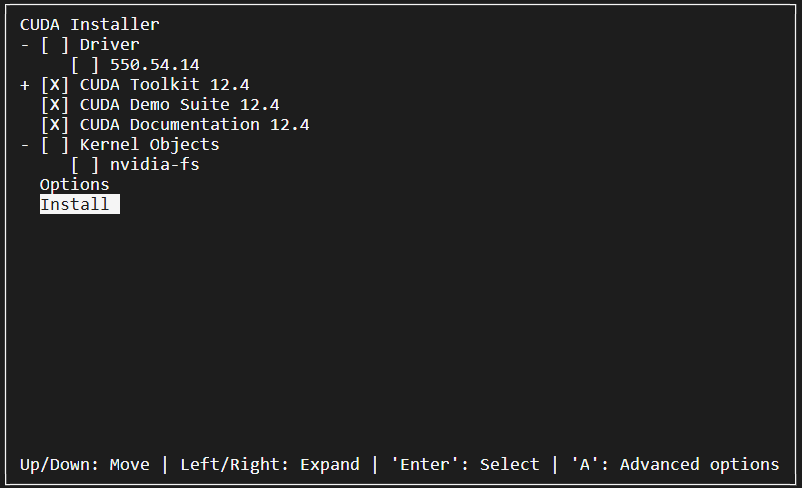Image resolution: width=802 pixels, height=488 pixels.
Task: Click the CUDA Installer title text
Action: [x=90, y=25]
